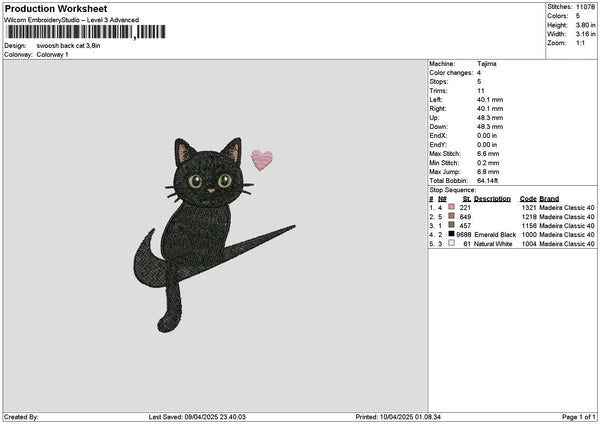Click the 'N#' column header

pos(442,199)
